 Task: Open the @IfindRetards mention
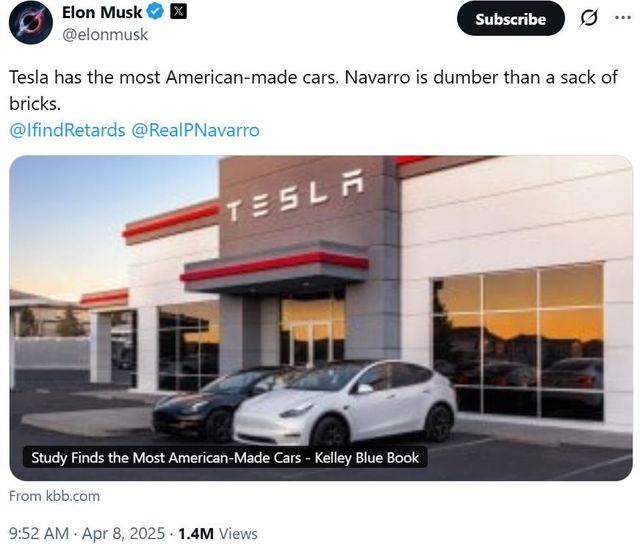[67, 131]
